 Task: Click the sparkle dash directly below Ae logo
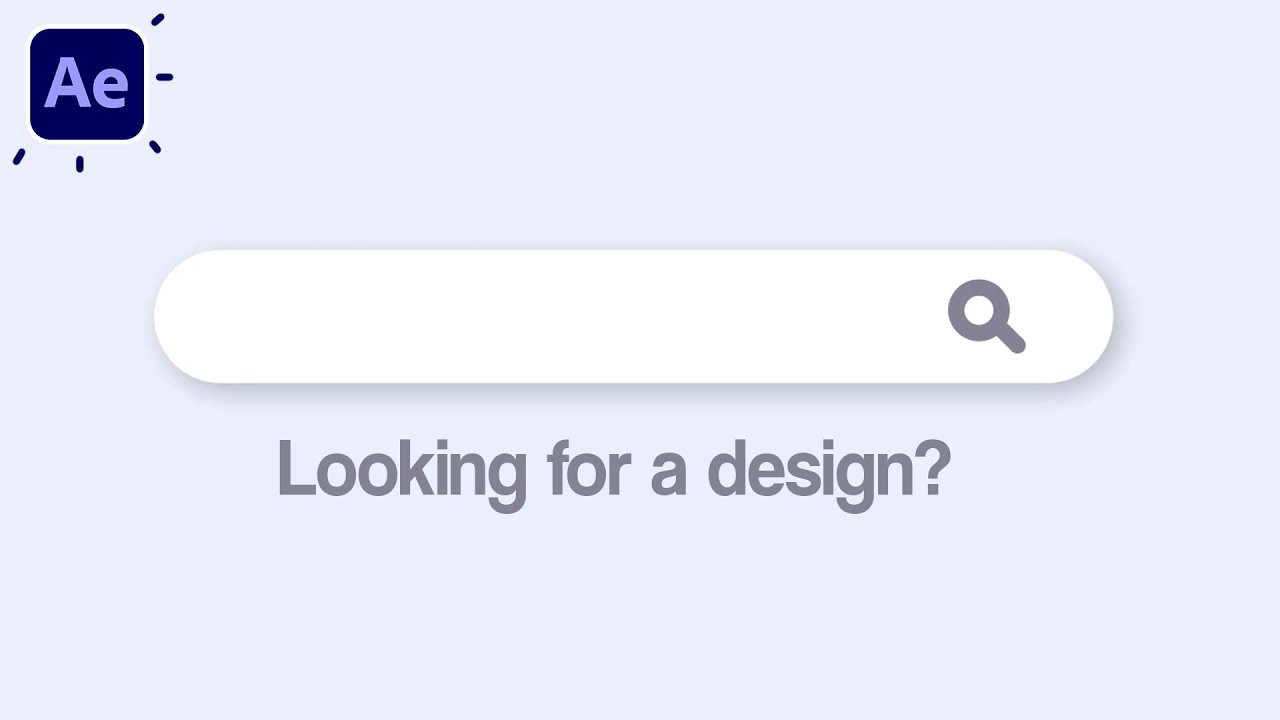(x=80, y=164)
